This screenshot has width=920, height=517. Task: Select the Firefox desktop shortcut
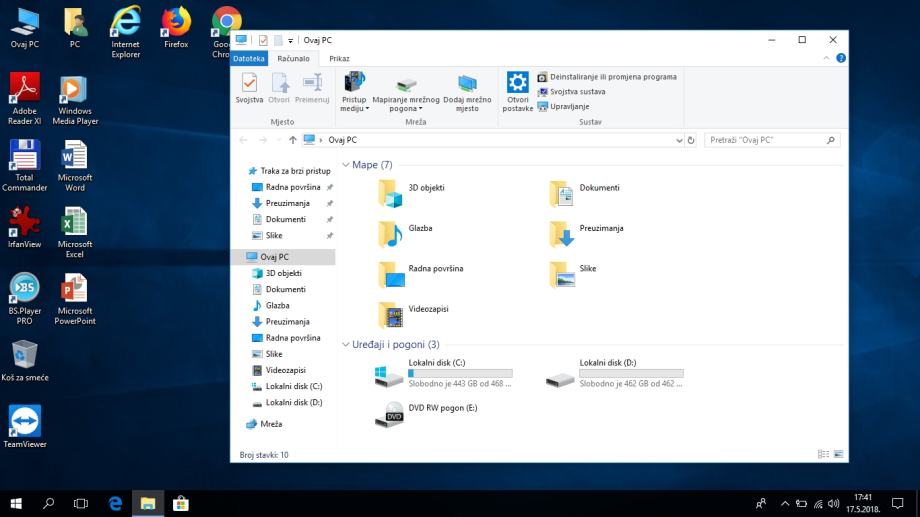click(x=176, y=27)
